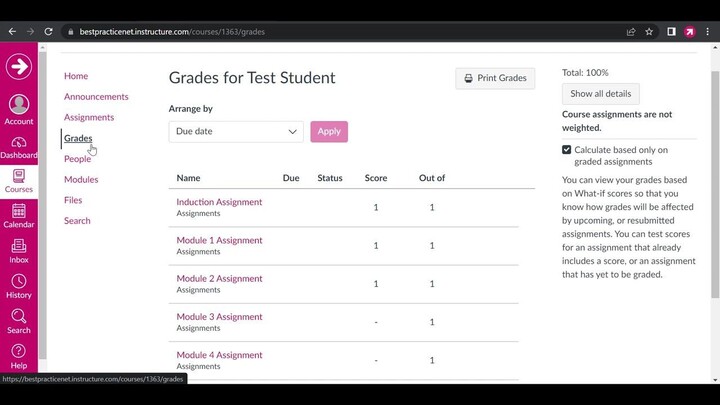Open Inbox in the global navigation
Image resolution: width=720 pixels, height=405 pixels.
19,251
